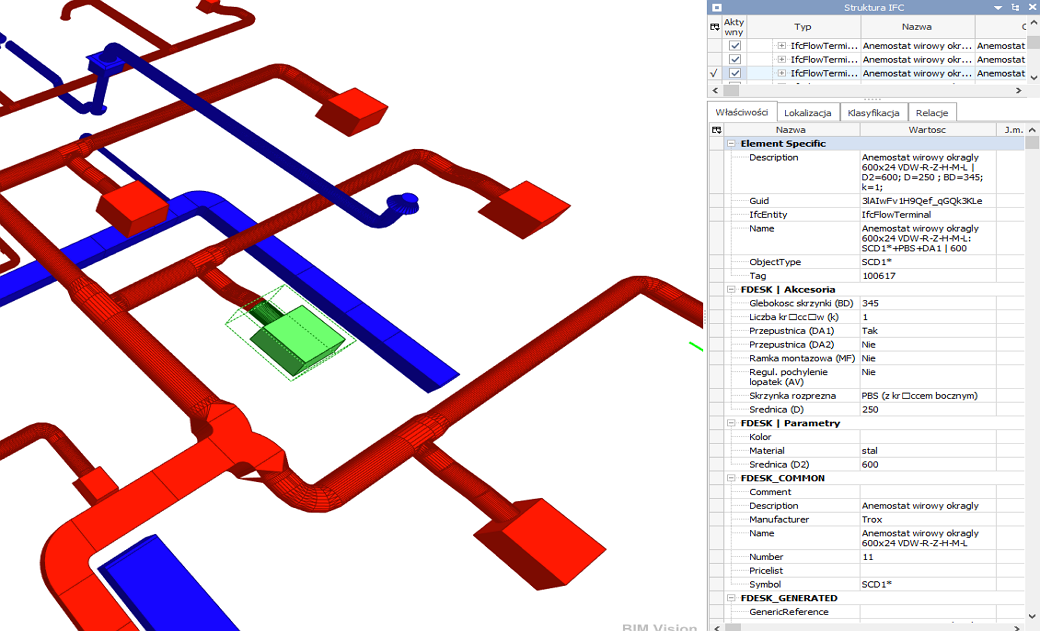Image resolution: width=1040 pixels, height=631 pixels.
Task: Toggle the second IfcFlowTerminal Aktywny checkbox
Action: (x=735, y=60)
